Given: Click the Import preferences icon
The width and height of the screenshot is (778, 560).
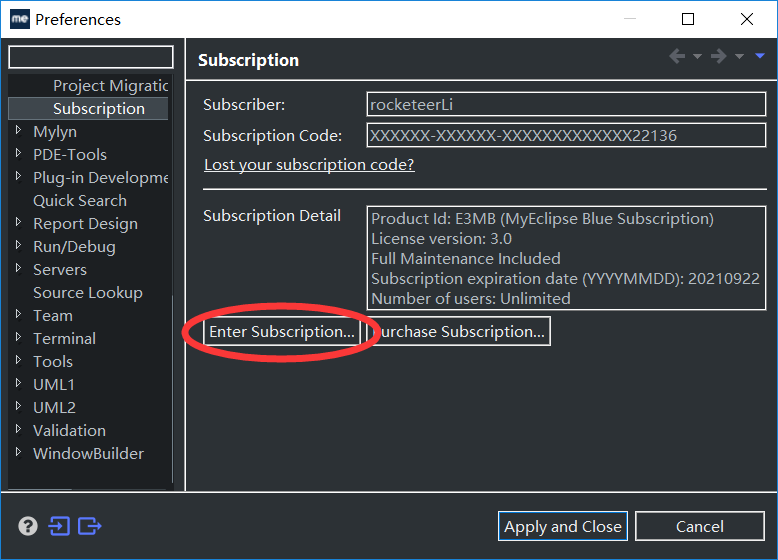Looking at the screenshot, I should pos(59,526).
